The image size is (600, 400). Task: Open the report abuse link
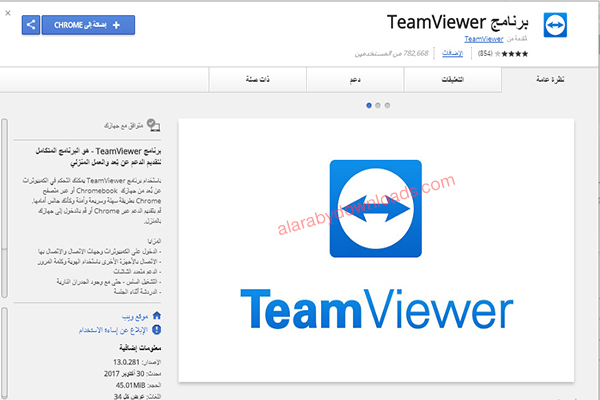pyautogui.click(x=113, y=330)
